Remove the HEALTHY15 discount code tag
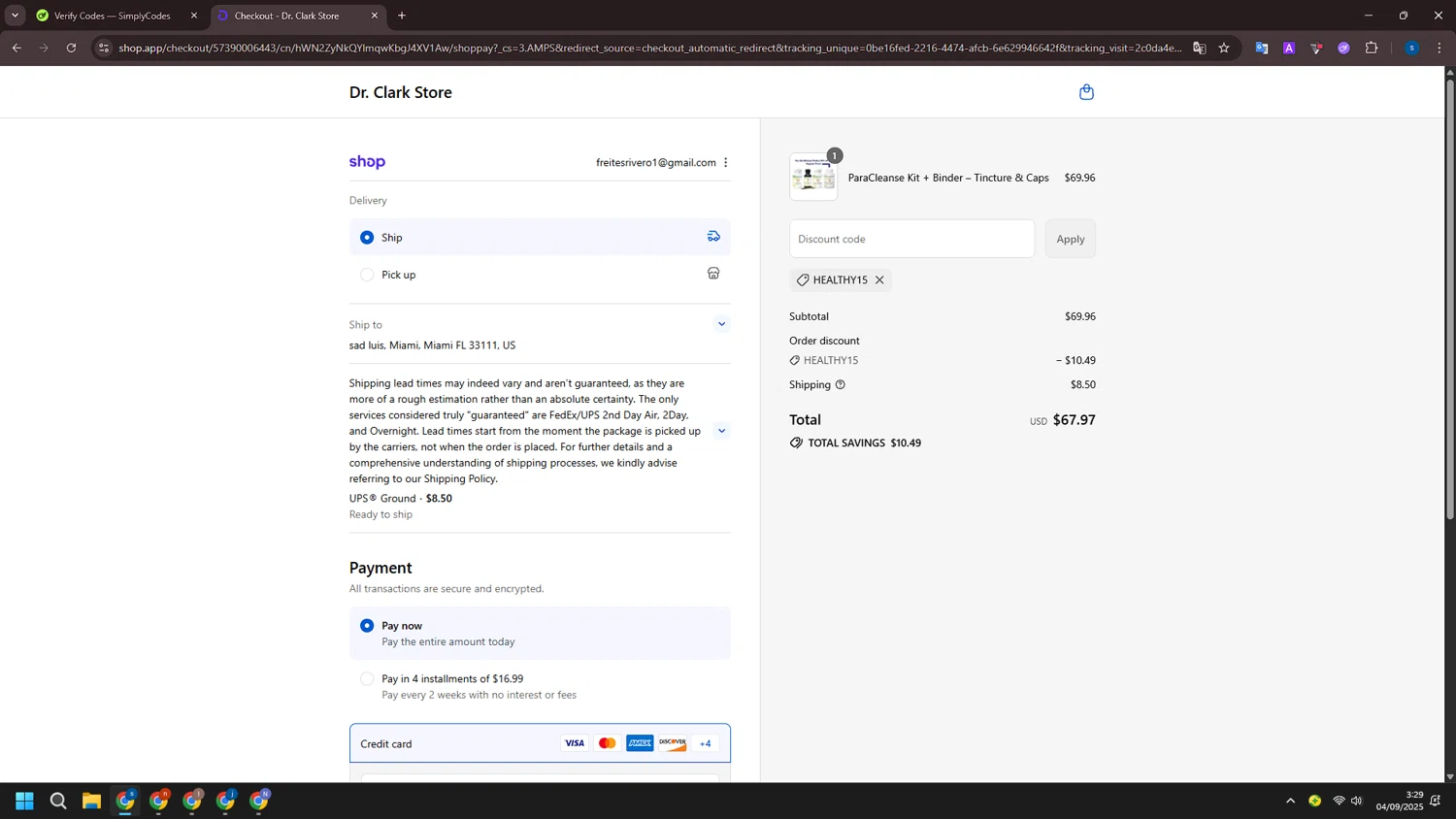The height and width of the screenshot is (819, 1456). [x=879, y=280]
